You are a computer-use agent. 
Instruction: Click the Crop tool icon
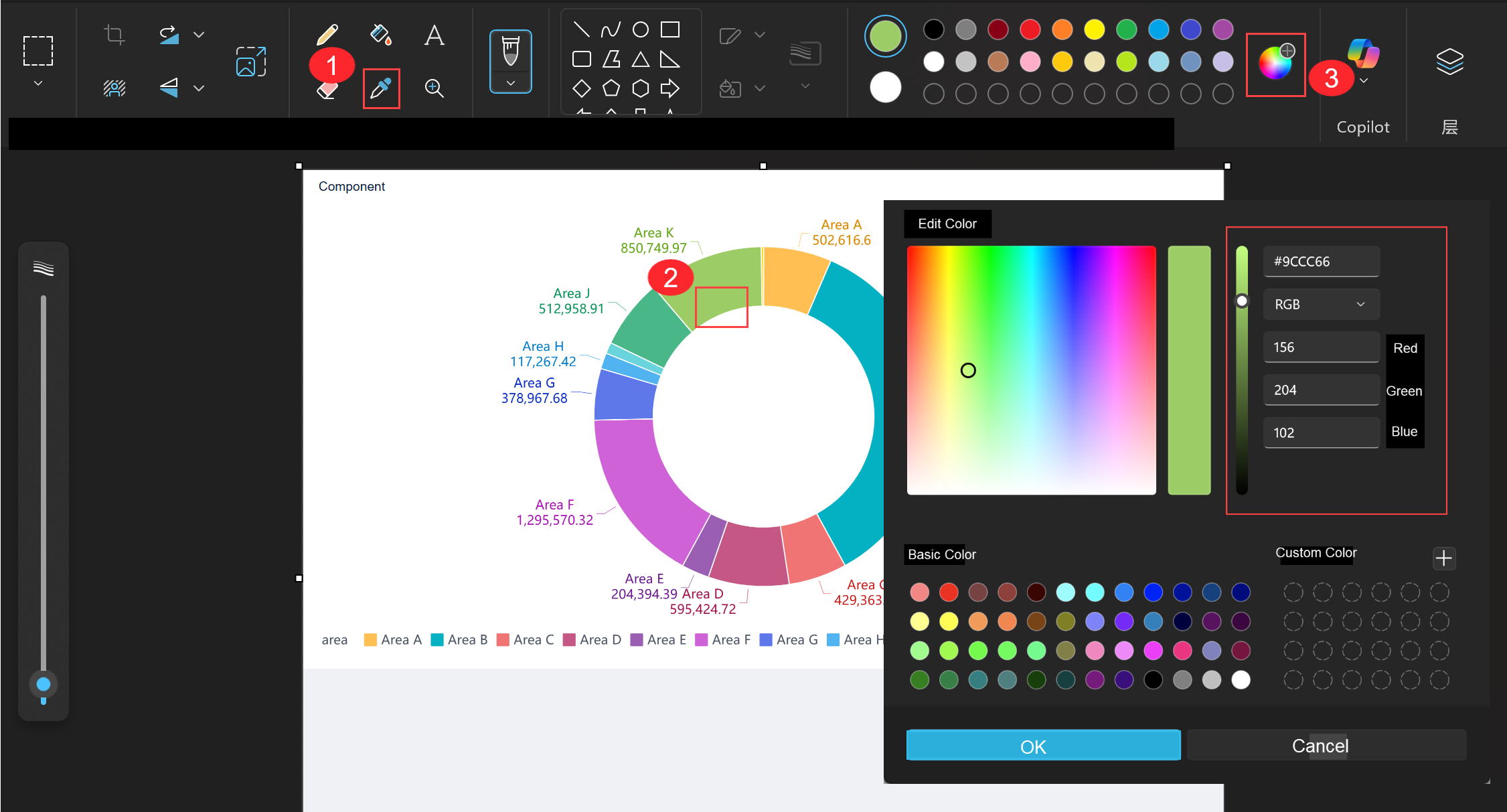pos(114,34)
